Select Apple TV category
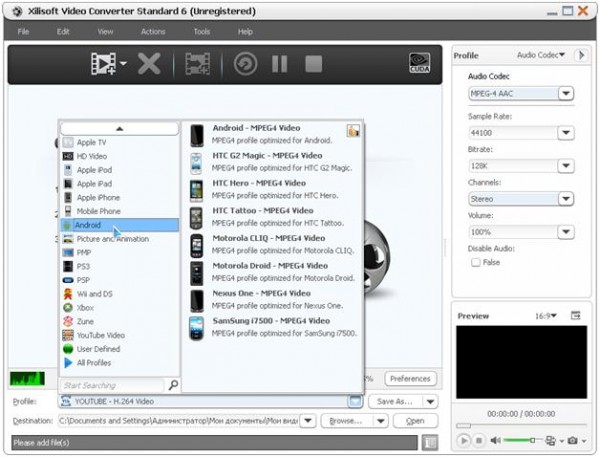The width and height of the screenshot is (600, 457). click(120, 142)
